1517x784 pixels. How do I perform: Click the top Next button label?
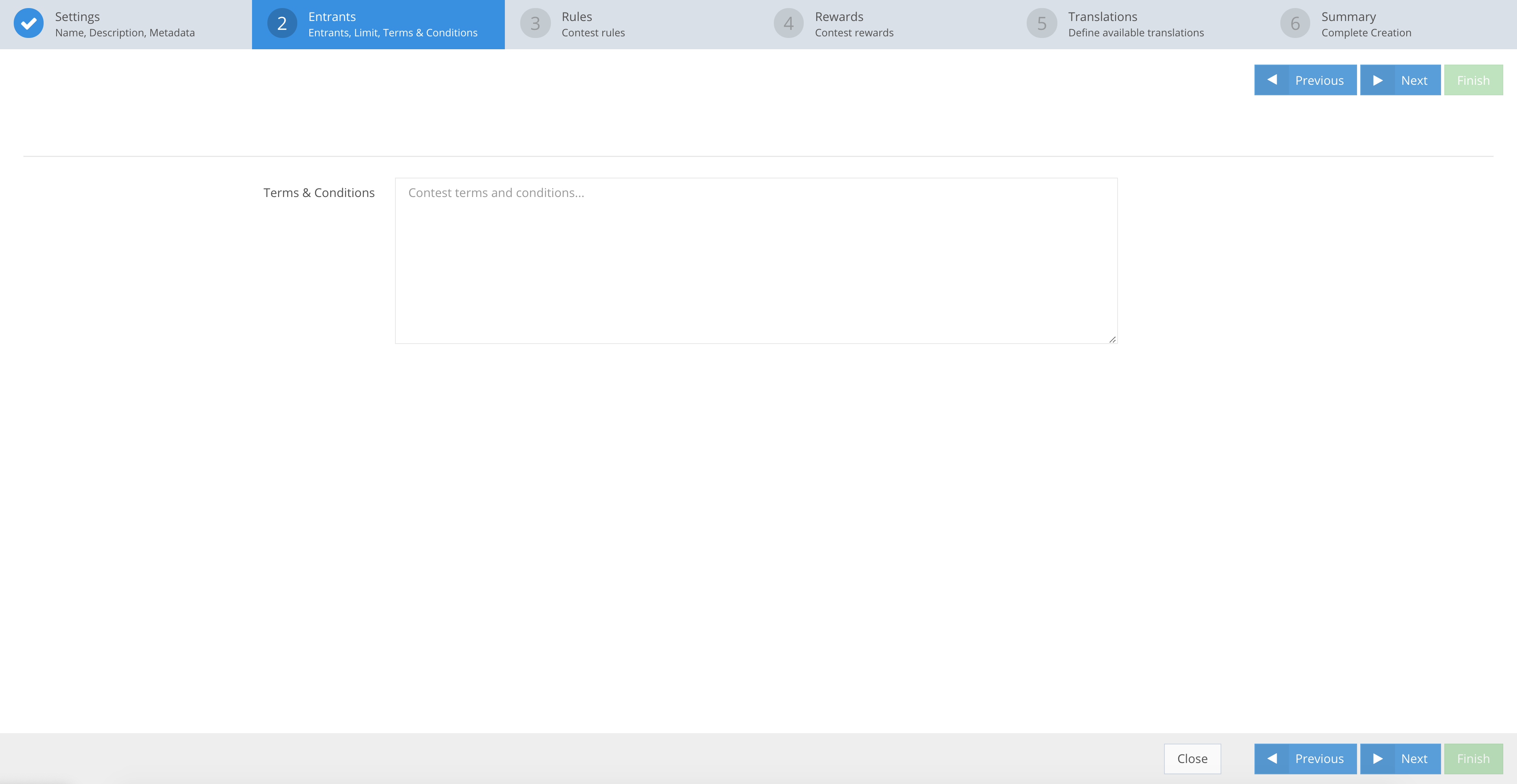[x=1414, y=81]
